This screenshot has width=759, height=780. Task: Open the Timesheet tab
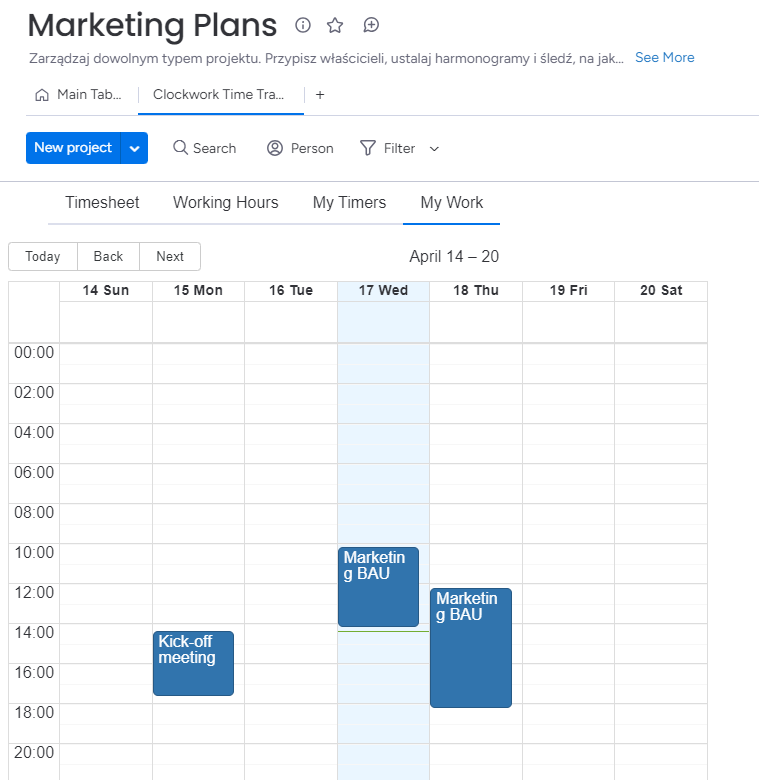pos(102,202)
